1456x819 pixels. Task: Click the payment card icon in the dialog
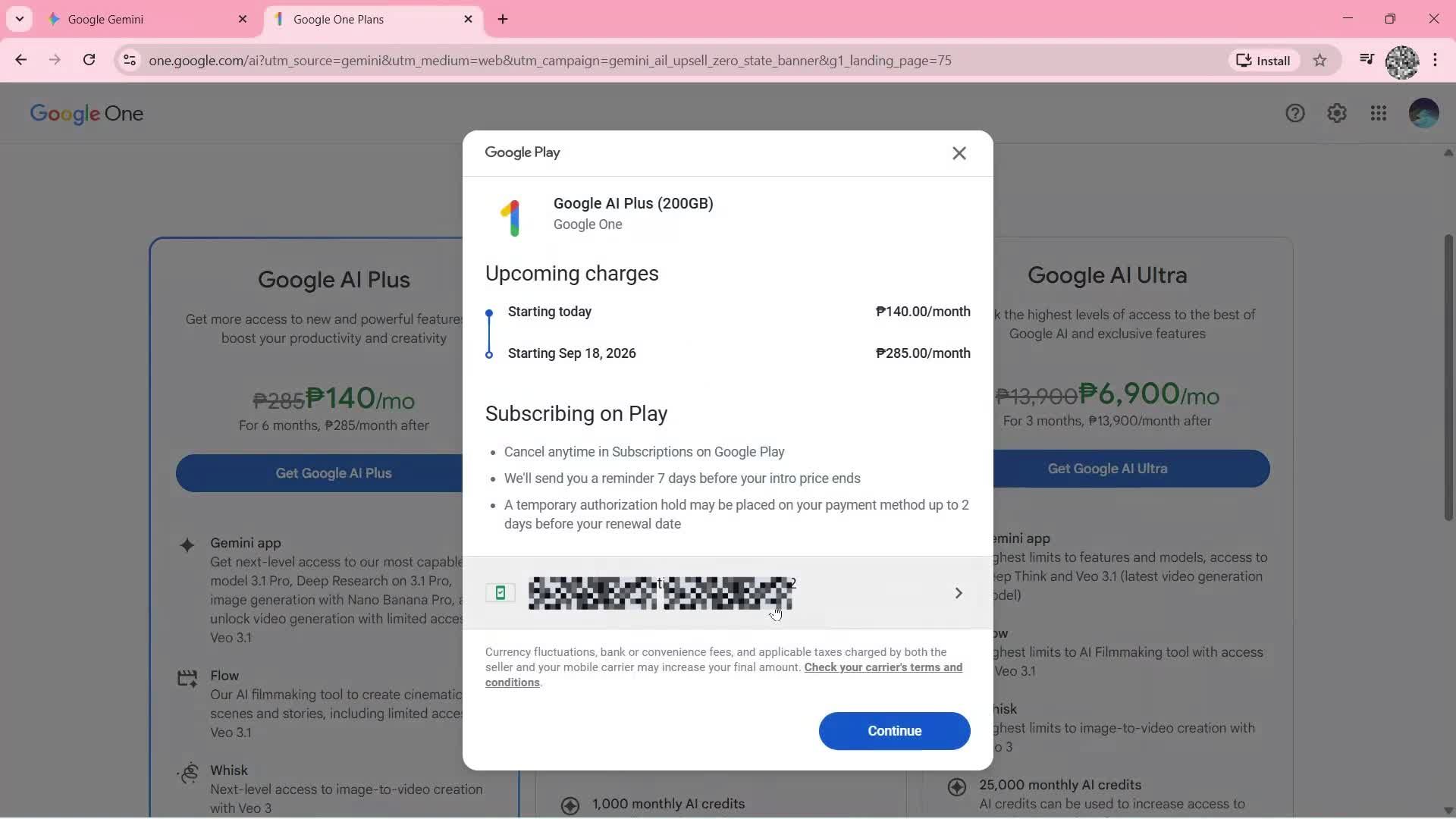point(500,592)
